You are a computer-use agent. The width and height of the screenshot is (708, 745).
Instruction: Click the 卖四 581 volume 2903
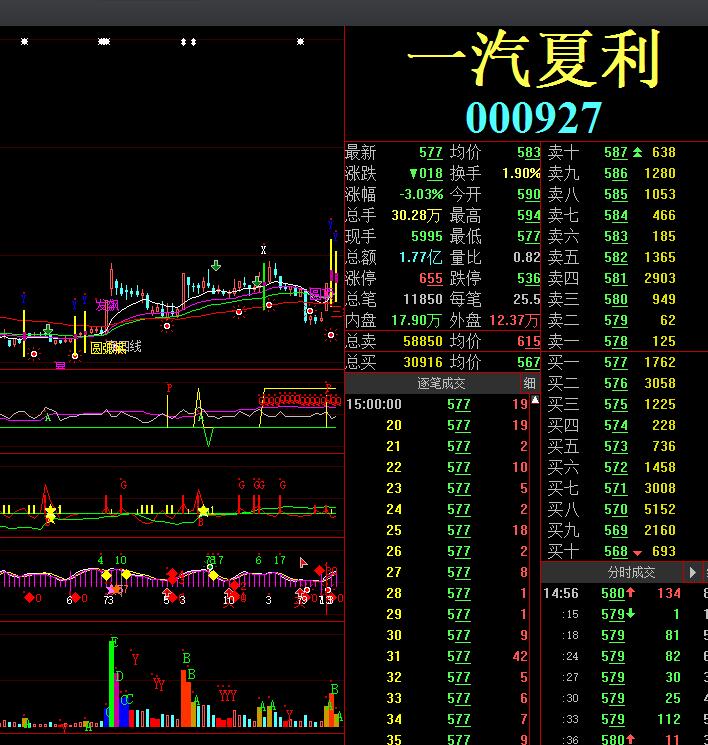(660, 278)
